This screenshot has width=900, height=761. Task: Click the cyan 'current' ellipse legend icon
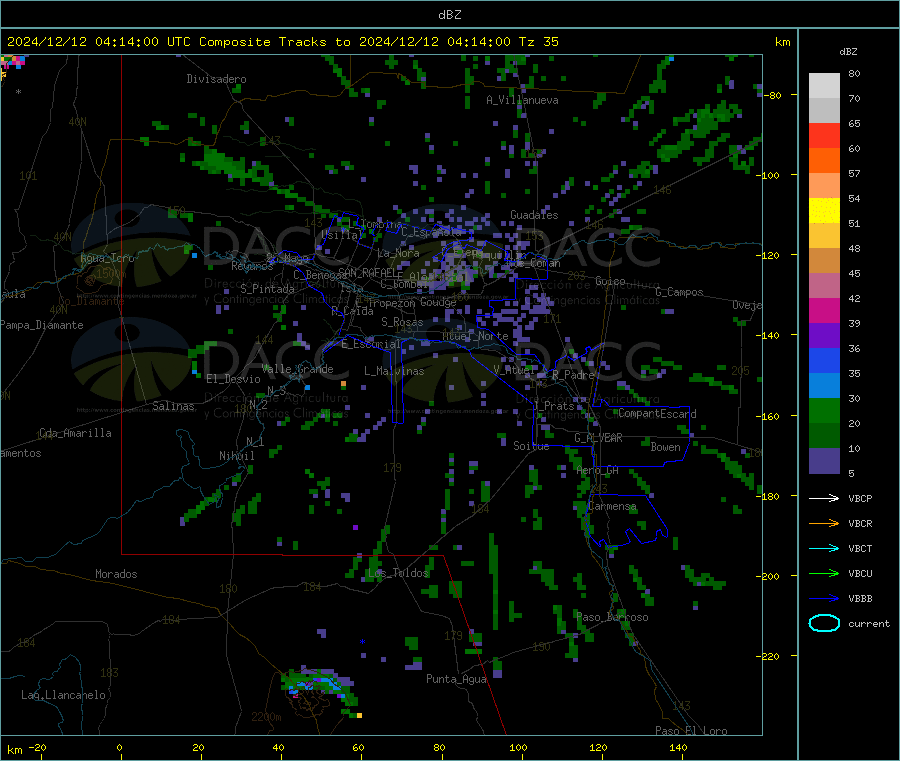tap(824, 623)
